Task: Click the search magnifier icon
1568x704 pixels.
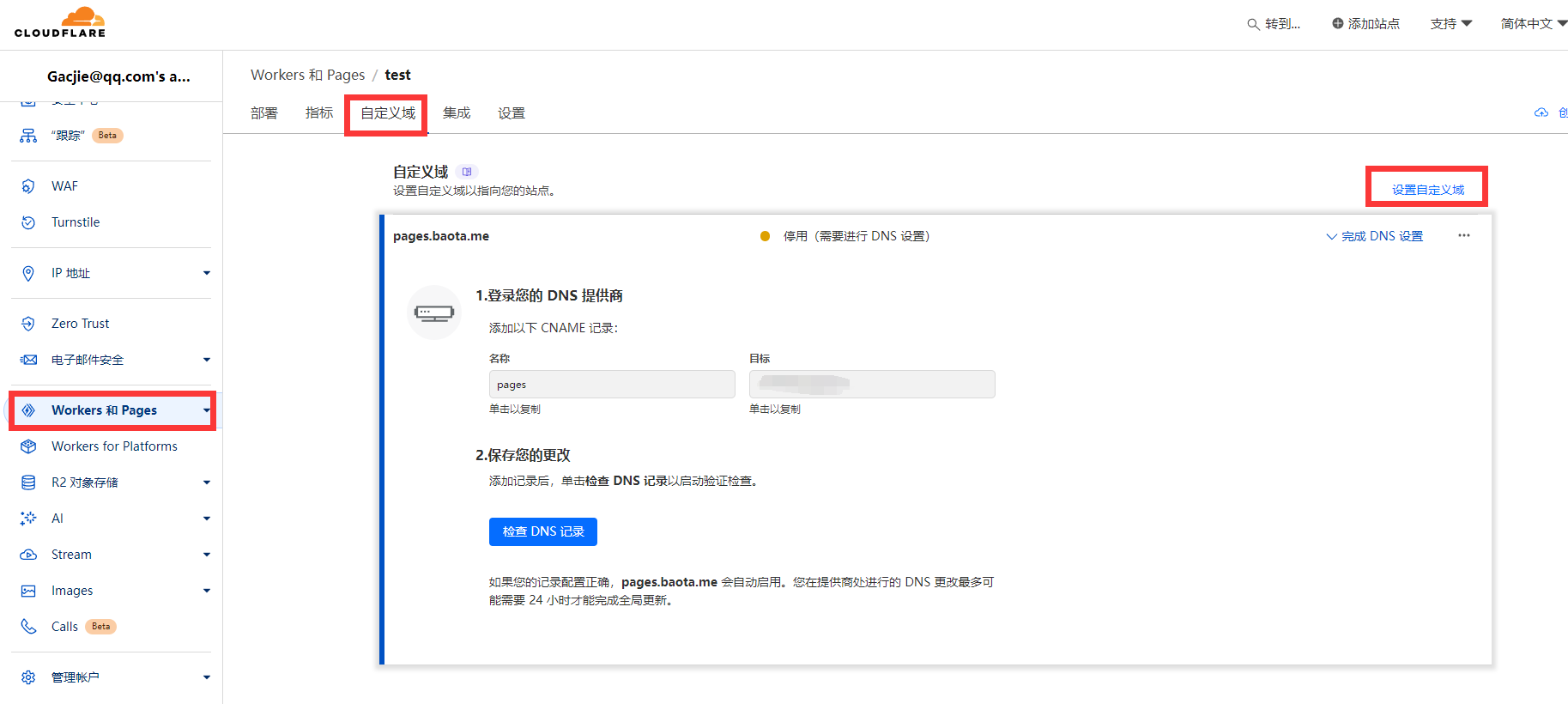Action: pos(1253,24)
